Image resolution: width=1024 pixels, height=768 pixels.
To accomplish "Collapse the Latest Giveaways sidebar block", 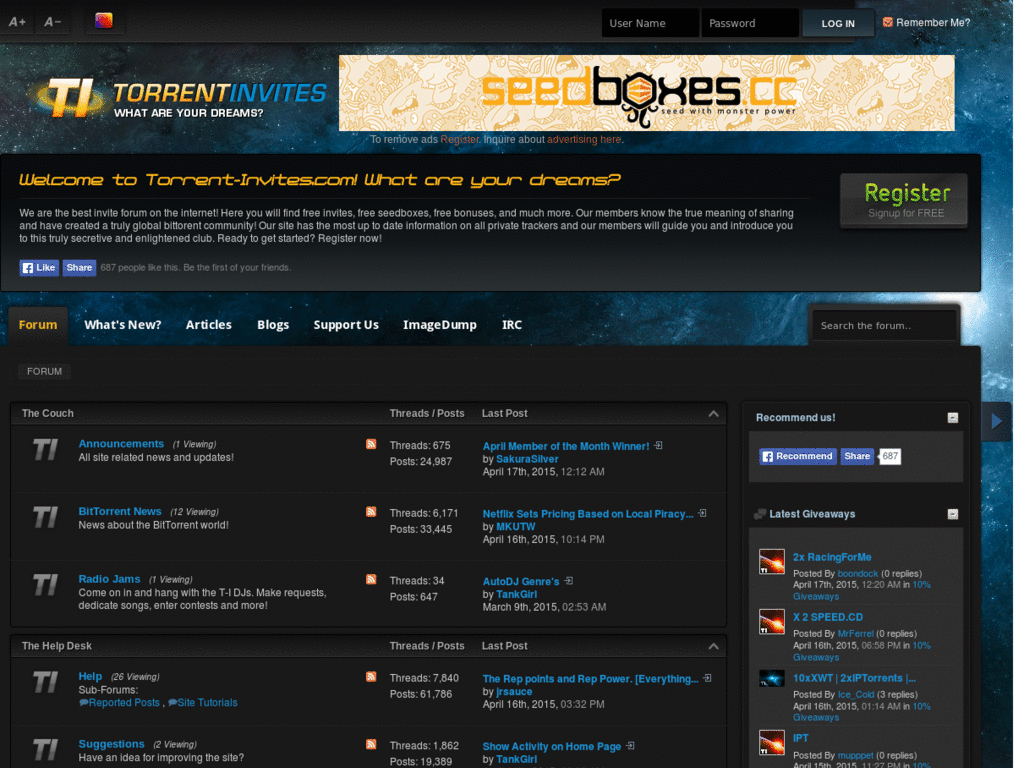I will click(953, 515).
